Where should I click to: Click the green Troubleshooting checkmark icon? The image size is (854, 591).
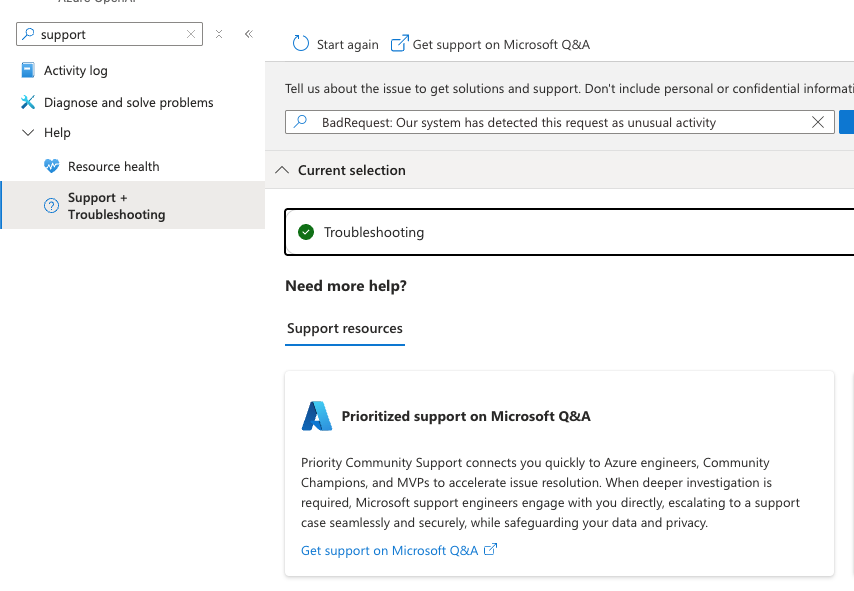(x=306, y=232)
